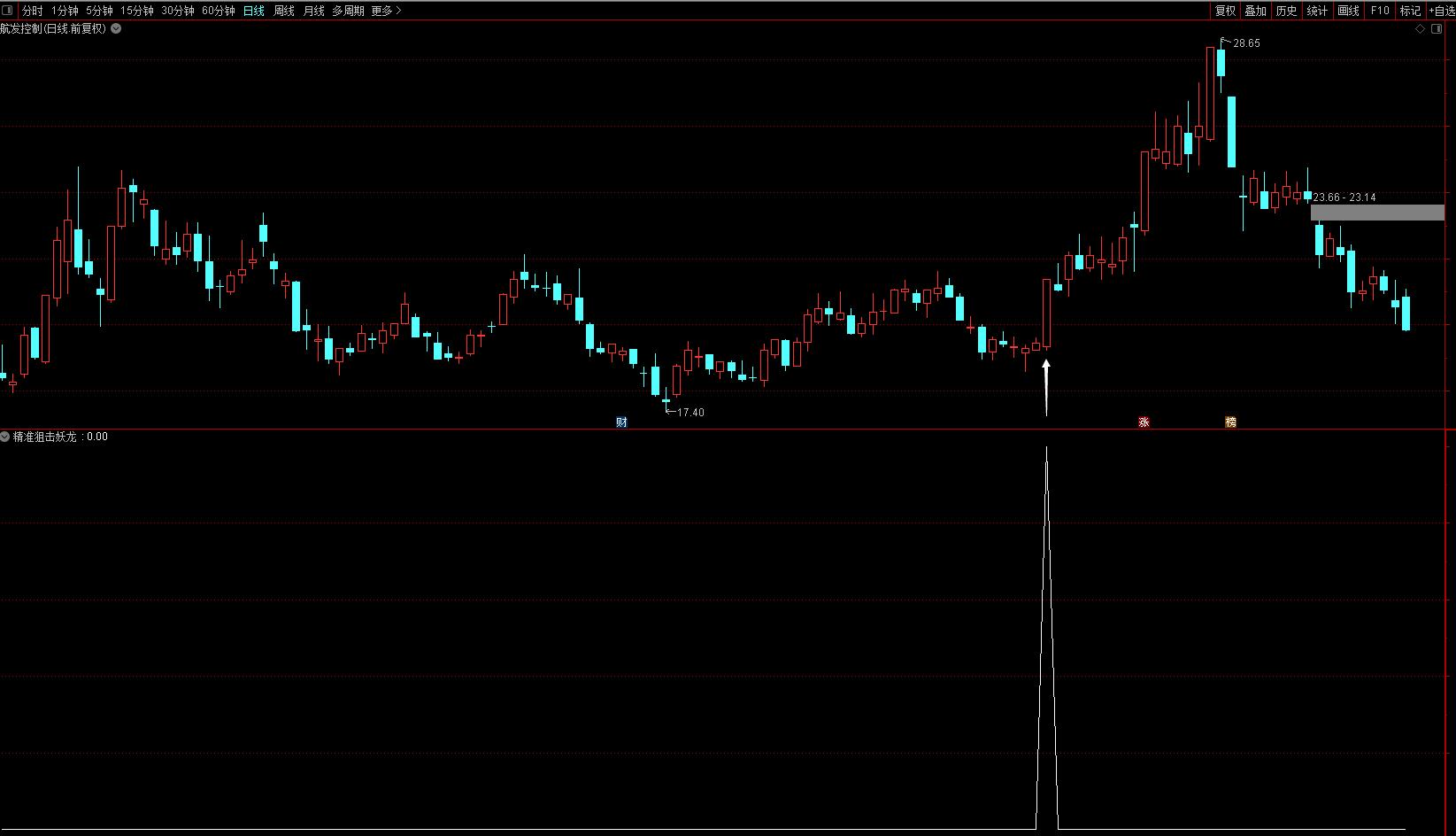Open the F10 company info
Viewport: 1456px width, 836px height.
tap(1379, 11)
